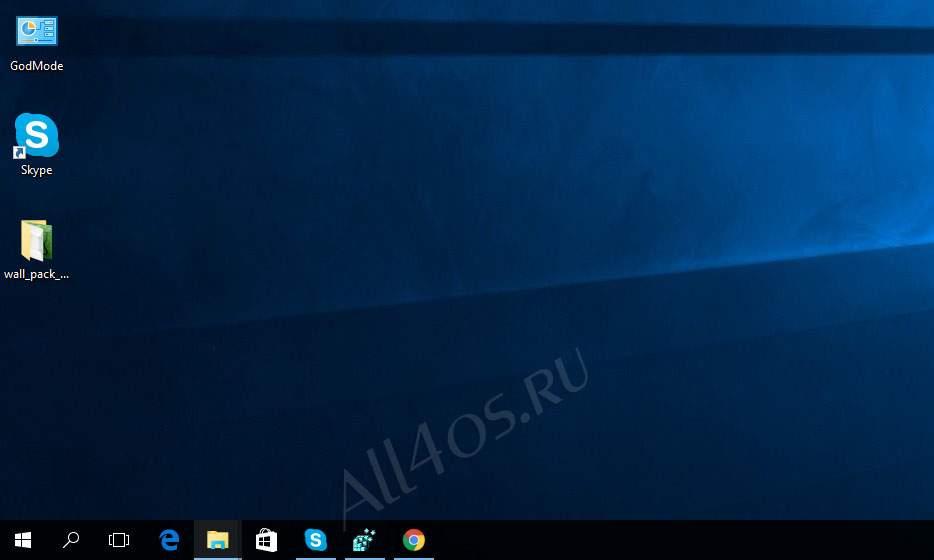Click the "GodMode" label text
Screen dimensions: 934x560
click(x=36, y=66)
